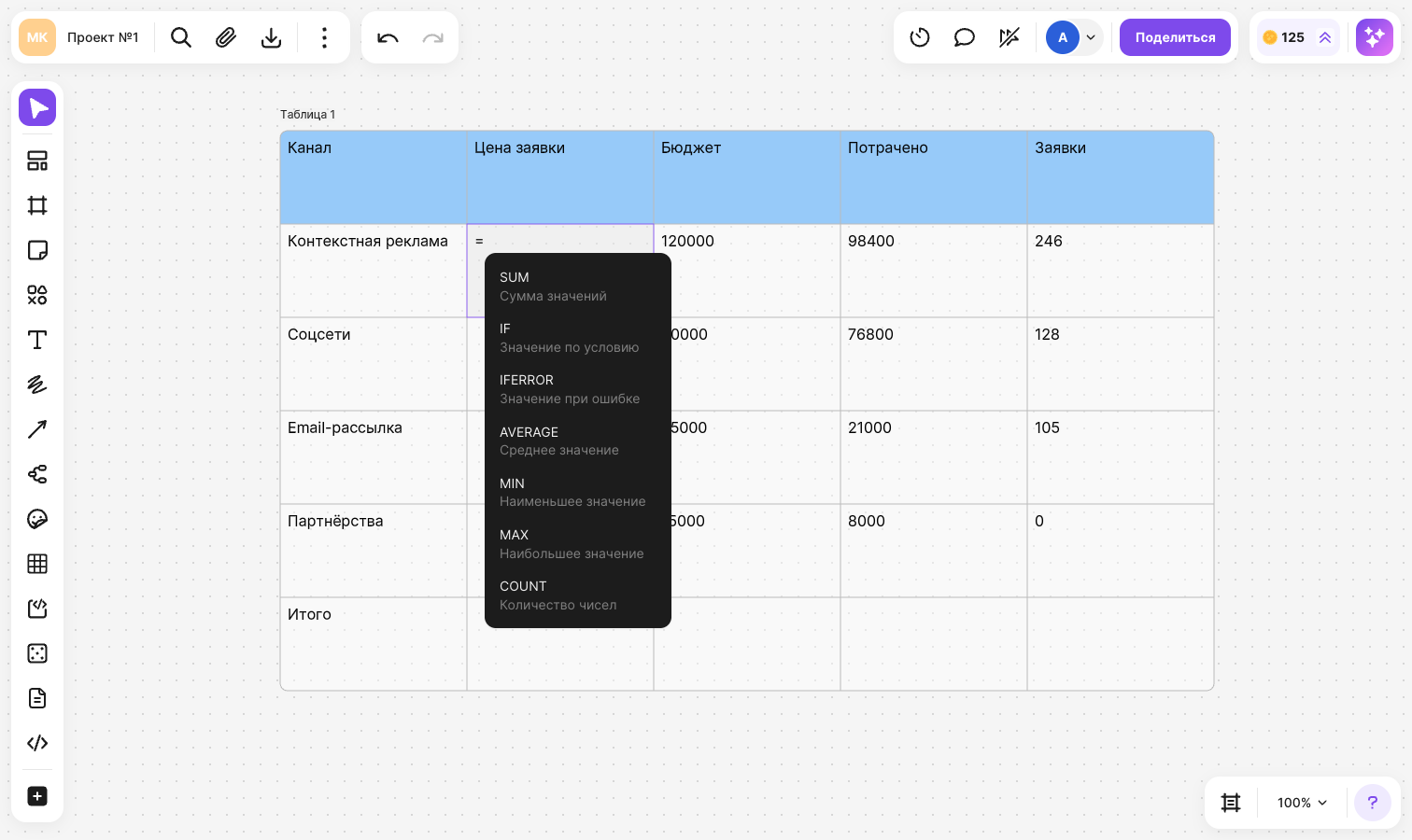
Task: Open the timer tool
Action: point(920,37)
